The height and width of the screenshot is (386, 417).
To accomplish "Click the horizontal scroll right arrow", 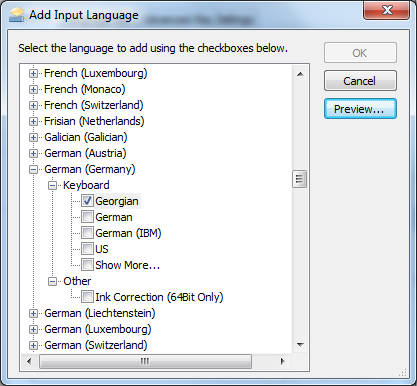I will [x=283, y=361].
